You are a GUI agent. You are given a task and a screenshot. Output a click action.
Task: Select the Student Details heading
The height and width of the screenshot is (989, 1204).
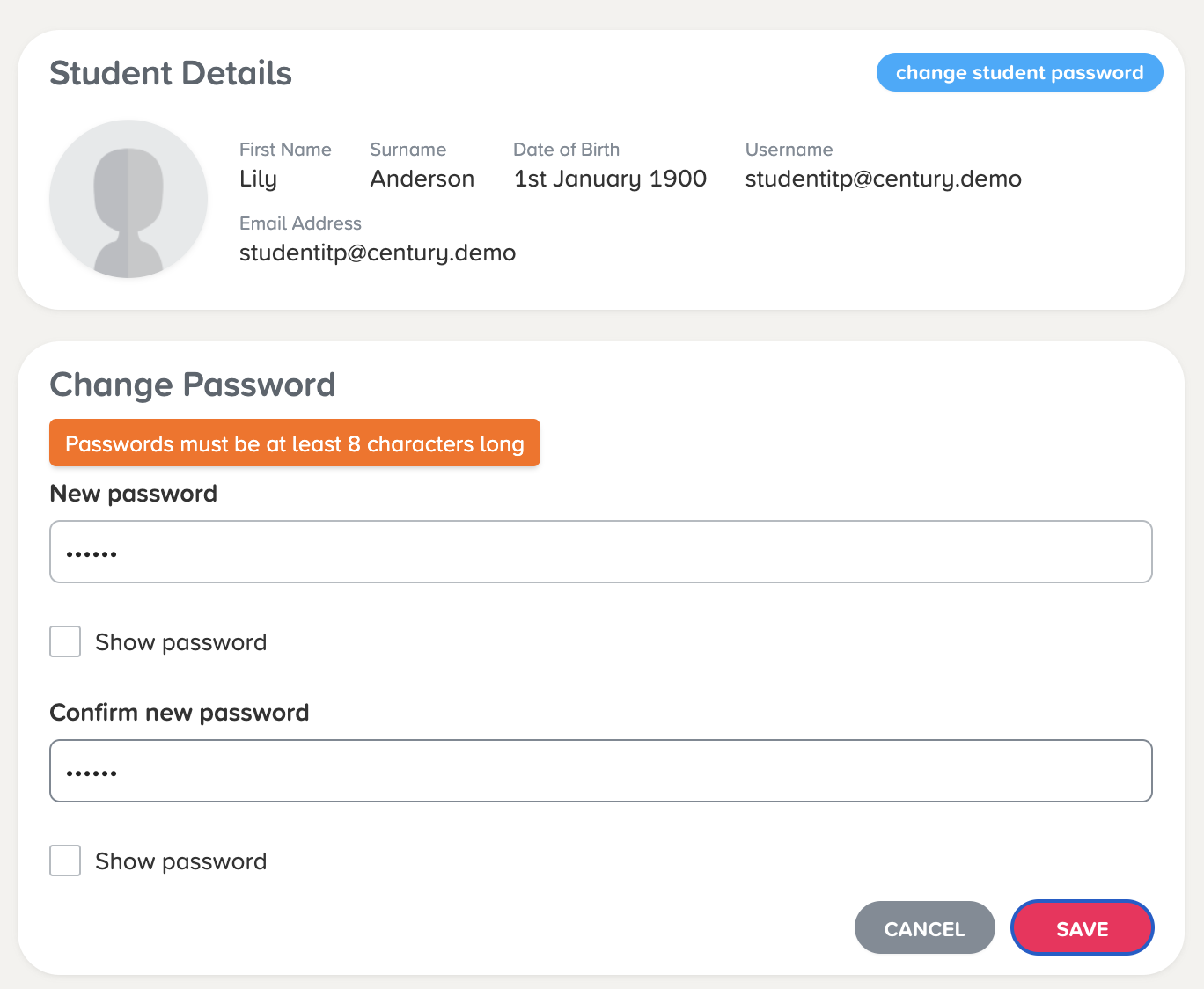click(x=171, y=73)
